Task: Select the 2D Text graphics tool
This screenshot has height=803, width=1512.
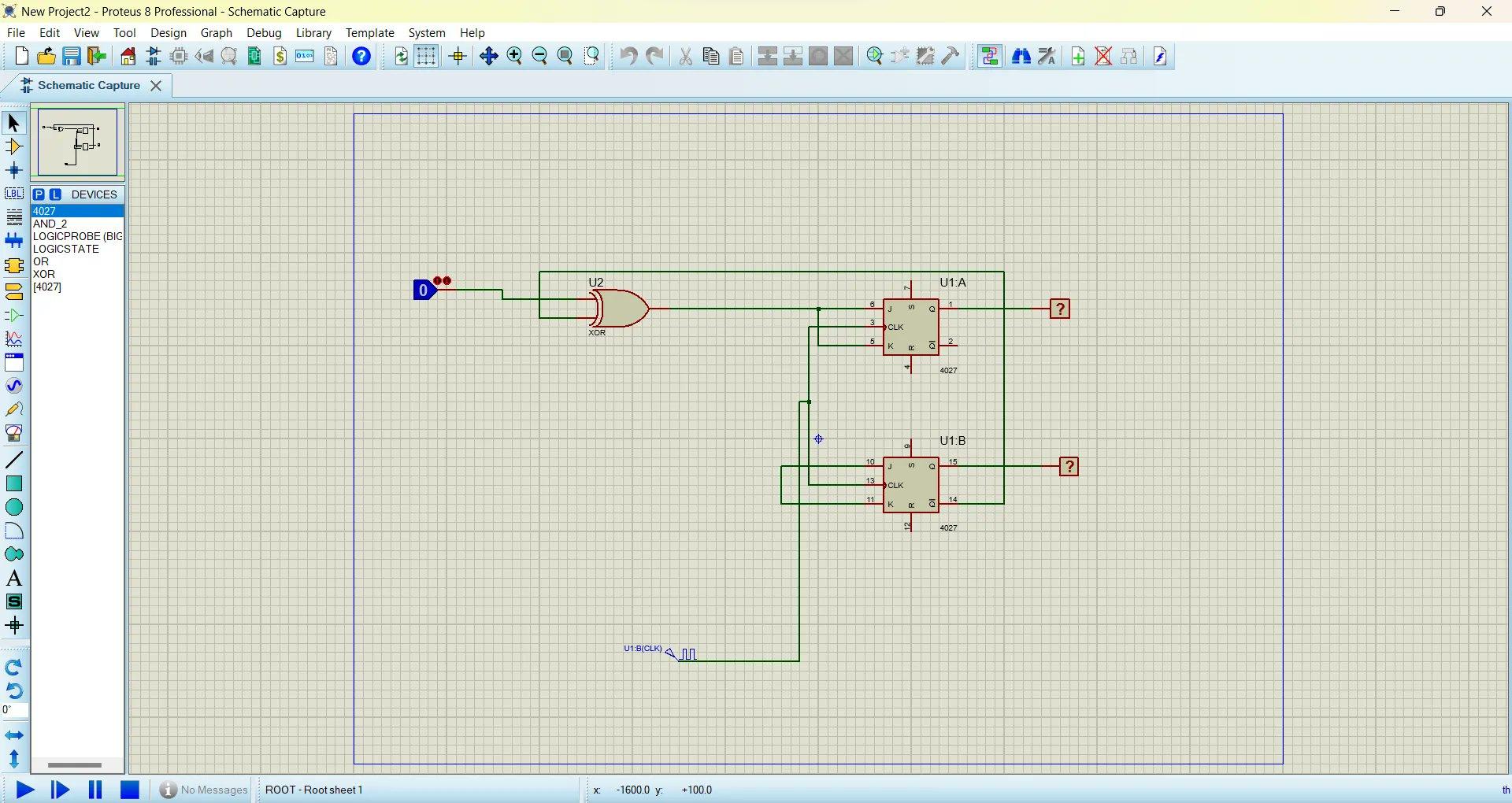Action: (x=13, y=578)
